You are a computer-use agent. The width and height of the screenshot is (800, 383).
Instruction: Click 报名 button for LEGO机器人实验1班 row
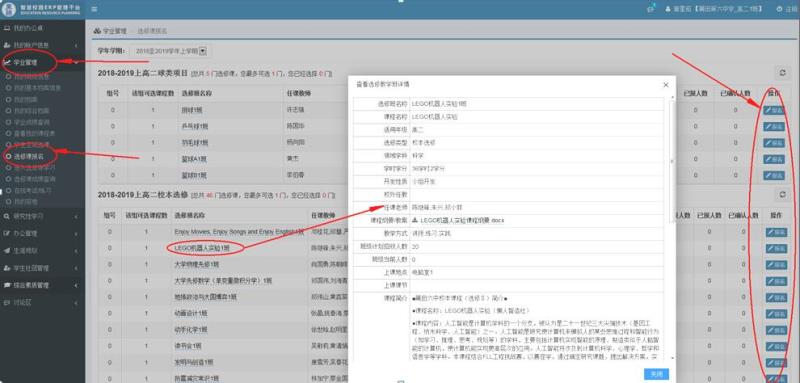coord(777,248)
